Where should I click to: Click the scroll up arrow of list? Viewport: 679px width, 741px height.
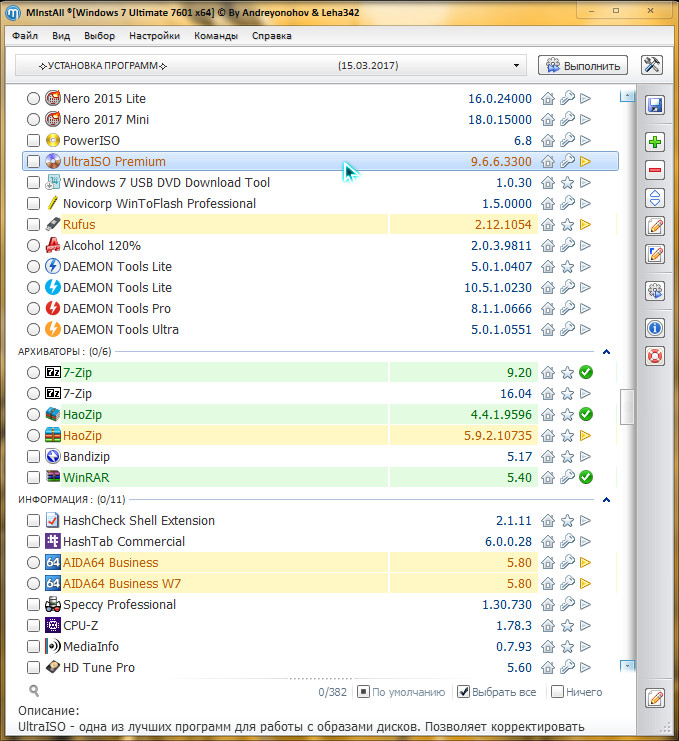[627, 96]
